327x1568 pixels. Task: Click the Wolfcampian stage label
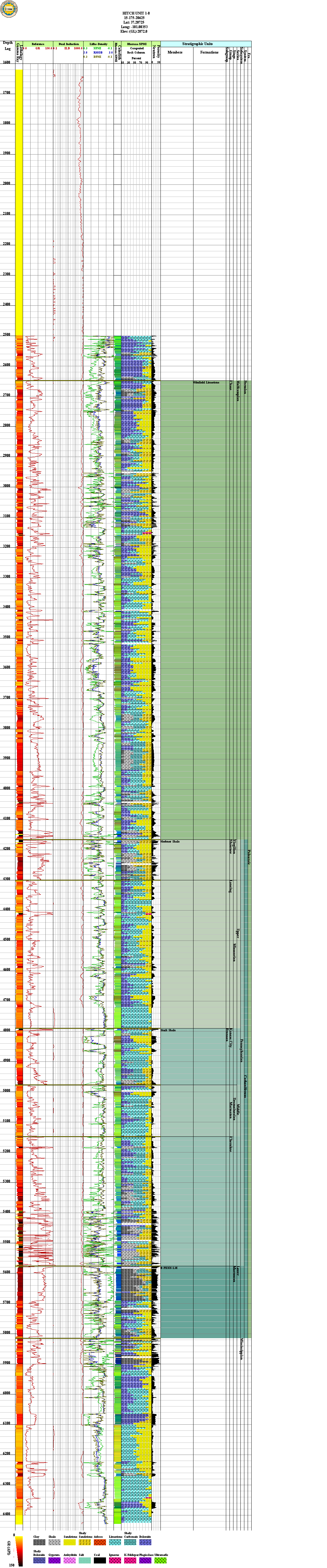[238, 390]
